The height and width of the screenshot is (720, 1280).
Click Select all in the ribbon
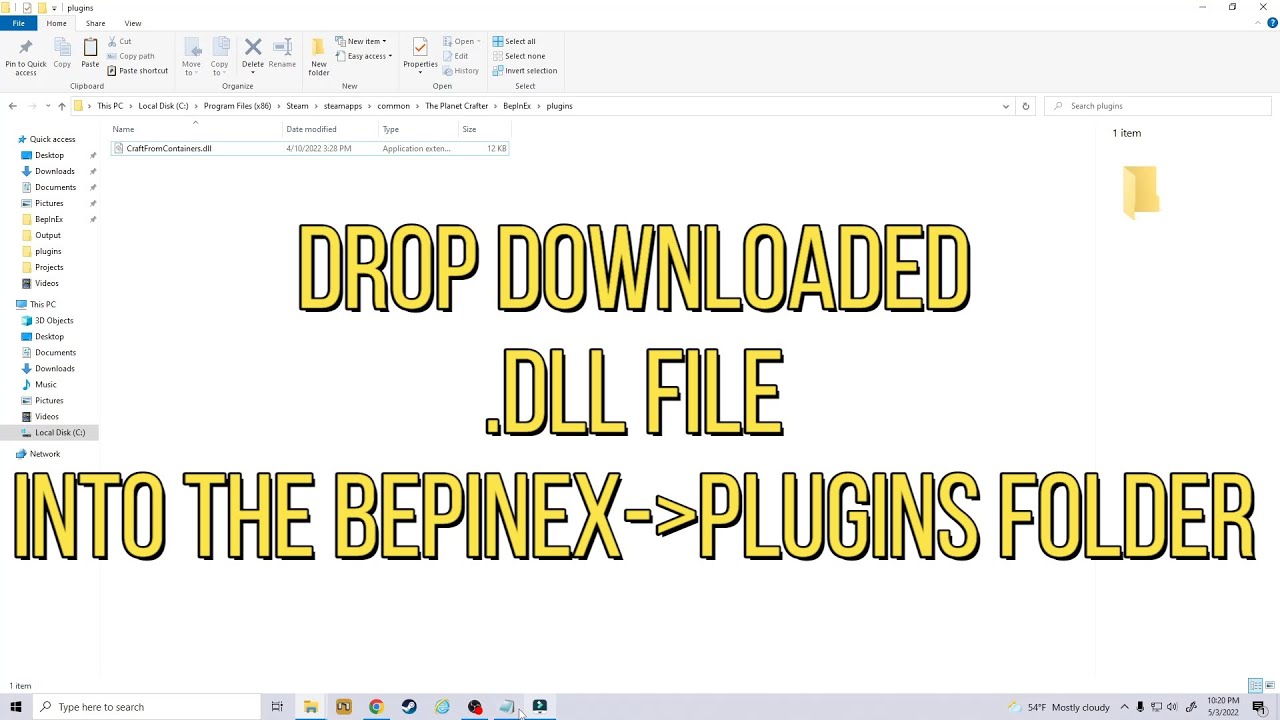514,42
